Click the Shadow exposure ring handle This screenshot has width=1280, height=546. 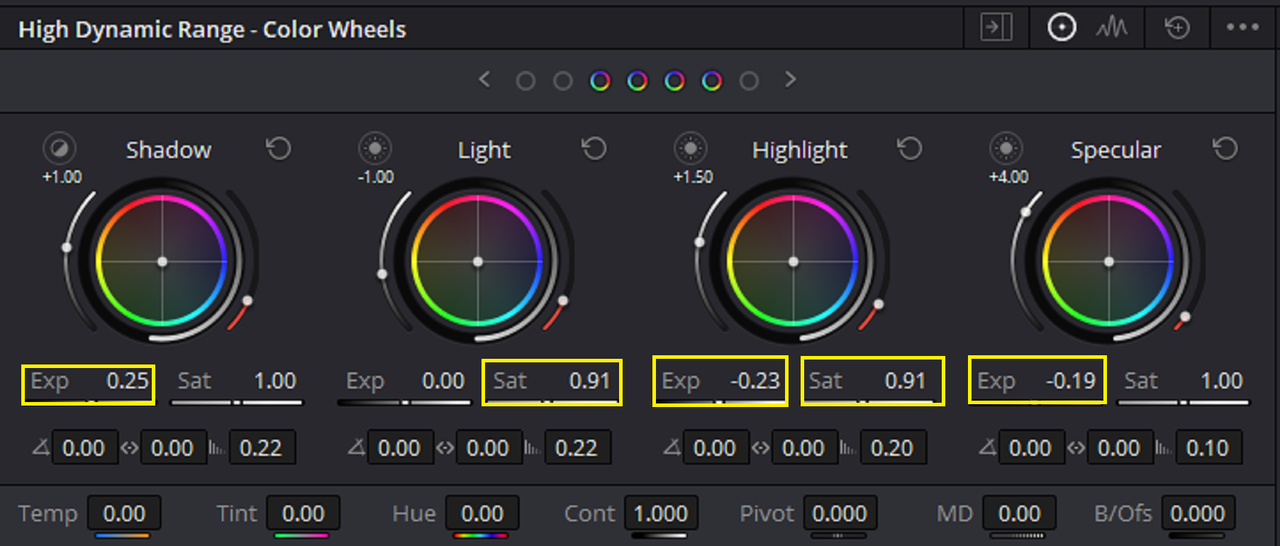[67, 247]
